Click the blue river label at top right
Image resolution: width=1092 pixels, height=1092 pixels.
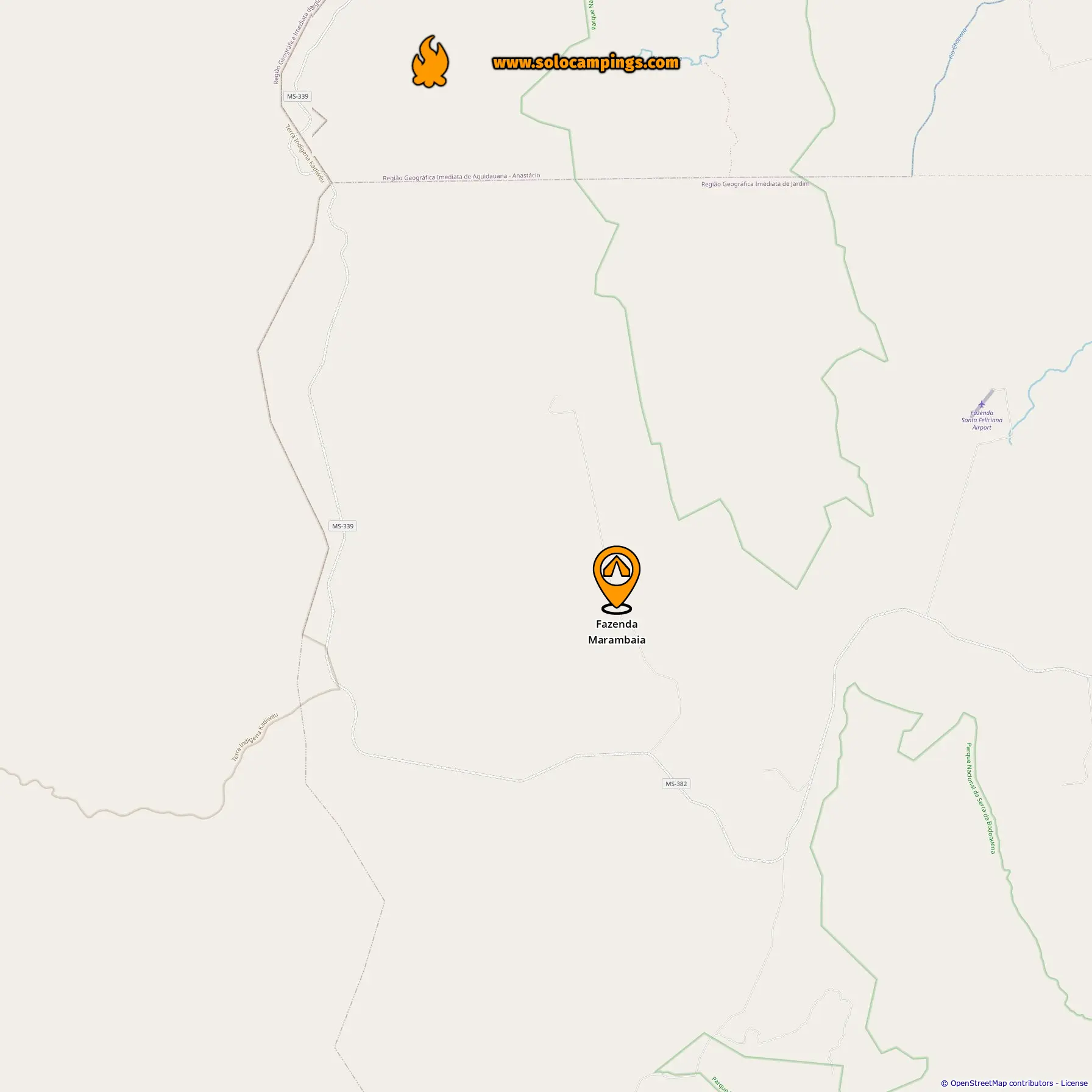957,43
